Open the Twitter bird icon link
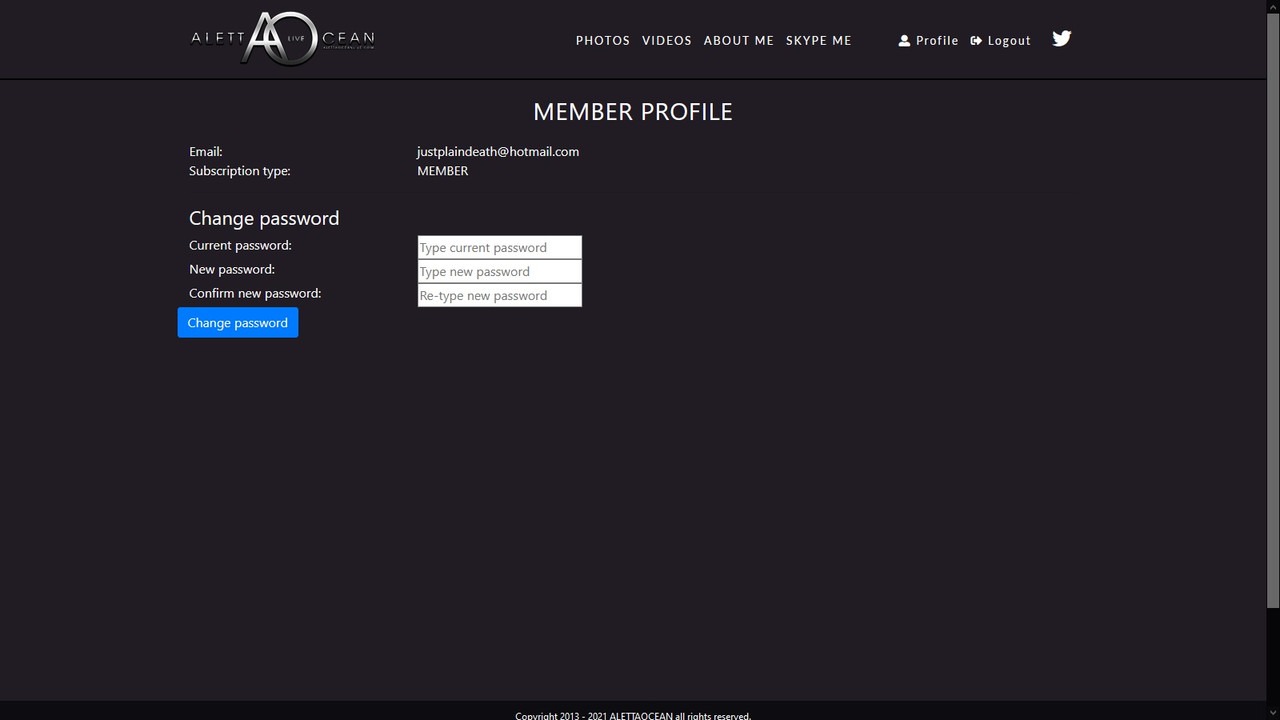The width and height of the screenshot is (1280, 720). [1061, 39]
